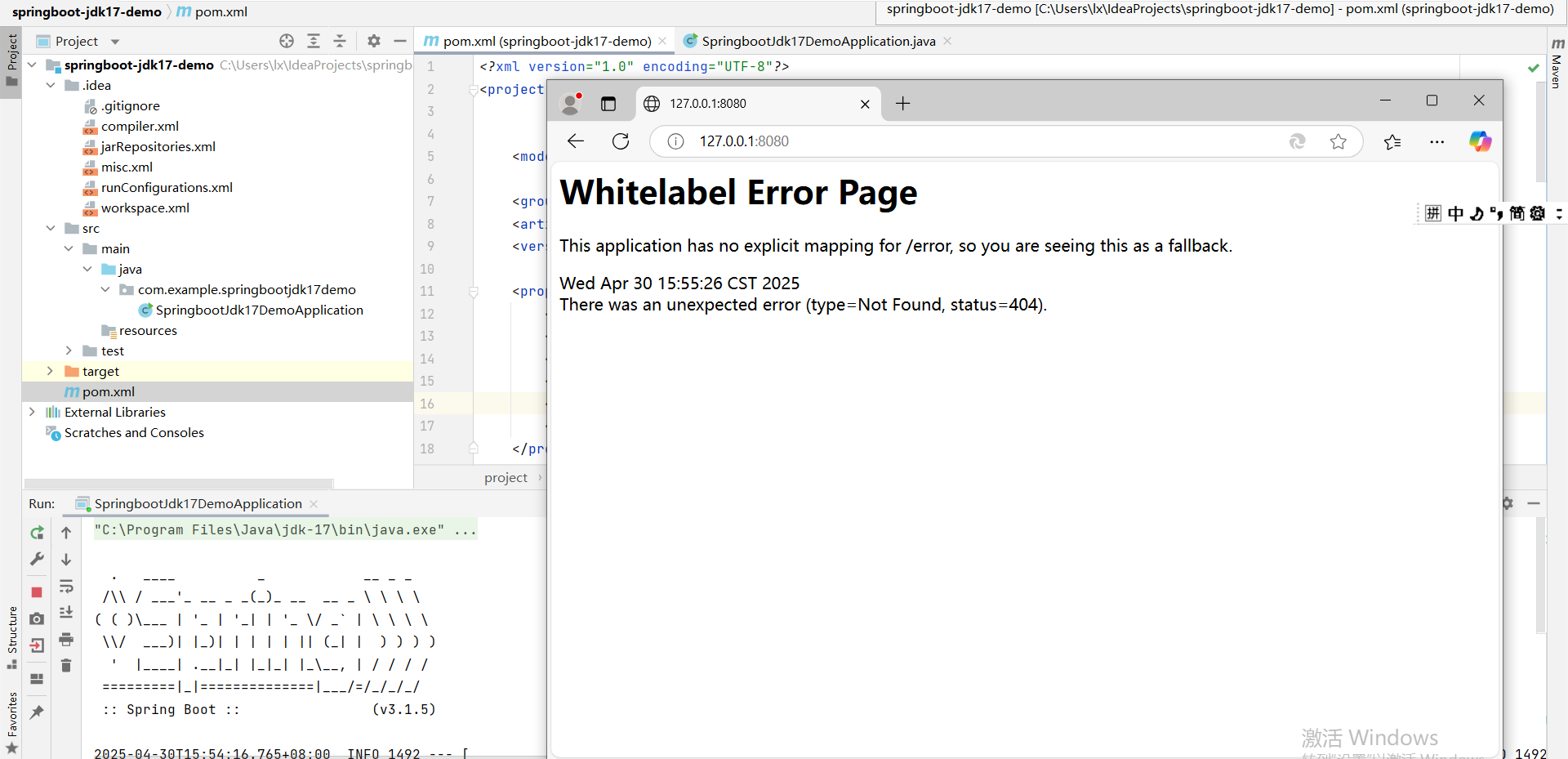Click fold marker on project tag line
The image size is (1568, 759).
[x=474, y=90]
